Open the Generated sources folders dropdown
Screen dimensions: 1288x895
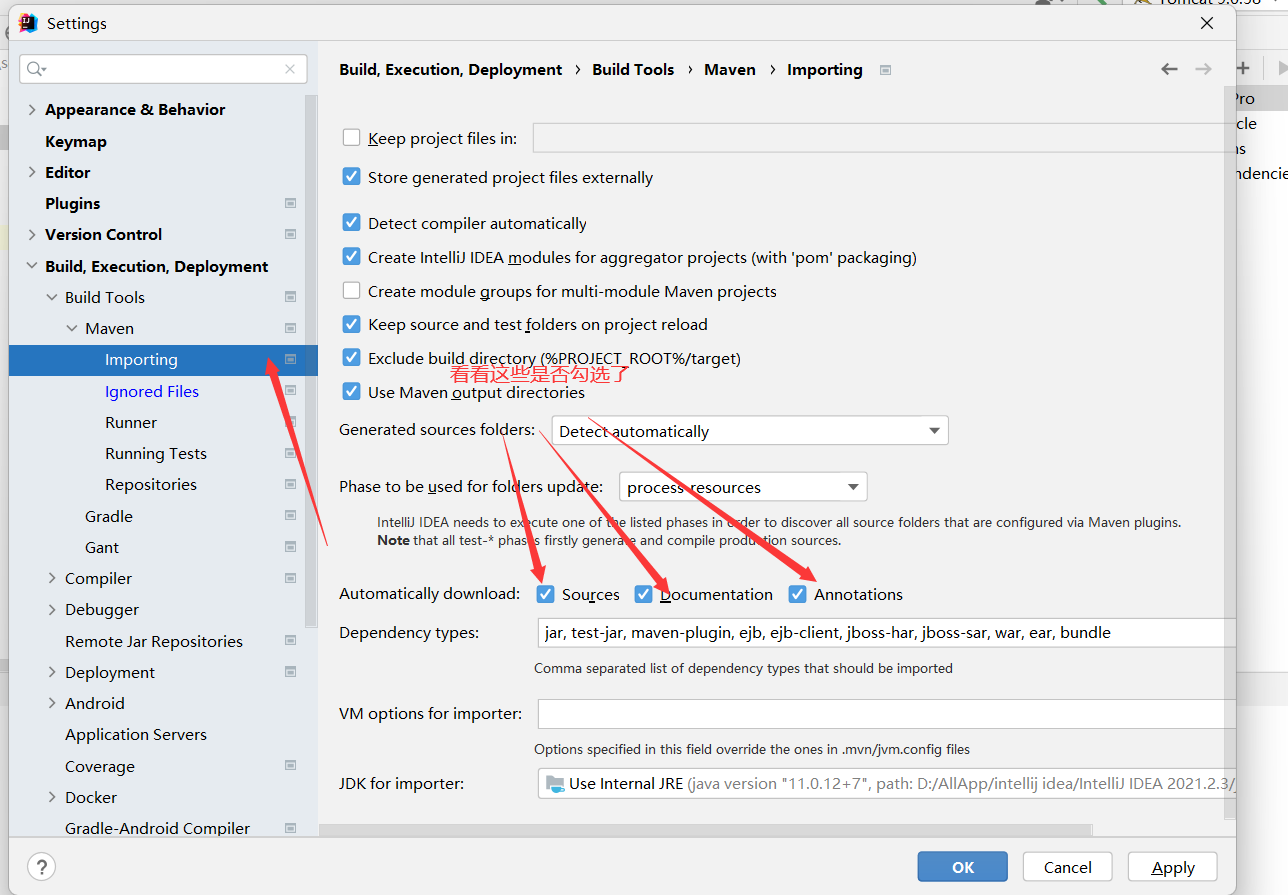point(750,431)
